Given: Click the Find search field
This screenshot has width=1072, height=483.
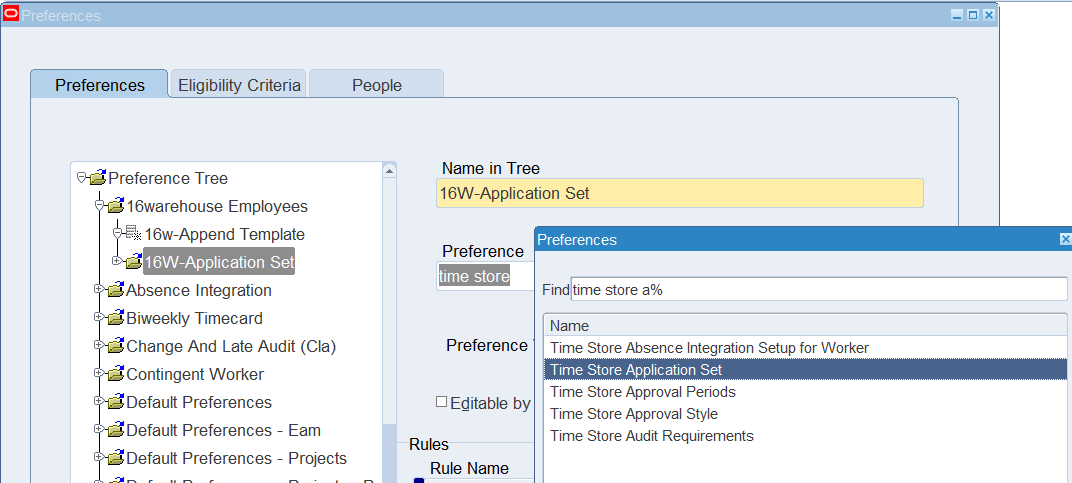Looking at the screenshot, I should coord(818,290).
